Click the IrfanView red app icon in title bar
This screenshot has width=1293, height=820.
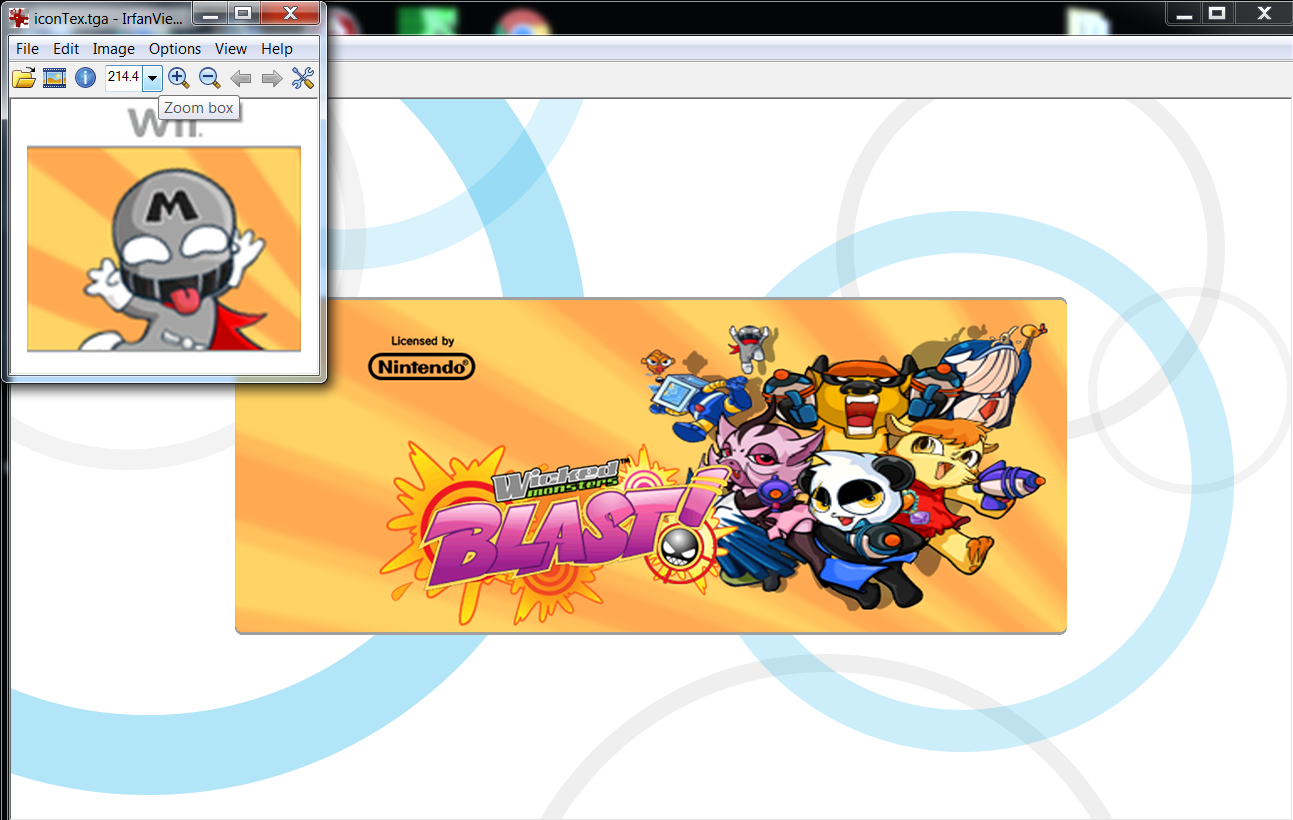[18, 16]
